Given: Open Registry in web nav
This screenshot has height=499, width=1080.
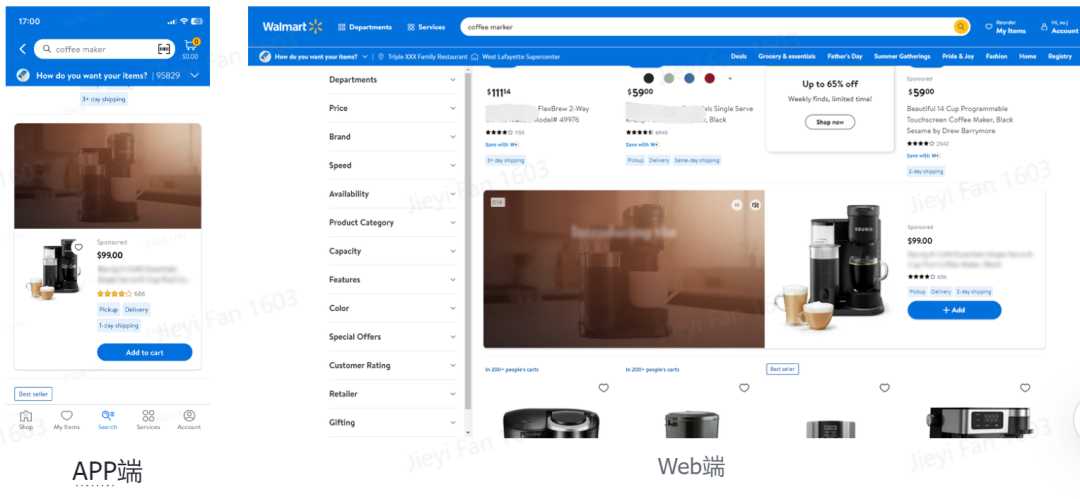Looking at the screenshot, I should coord(1059,57).
